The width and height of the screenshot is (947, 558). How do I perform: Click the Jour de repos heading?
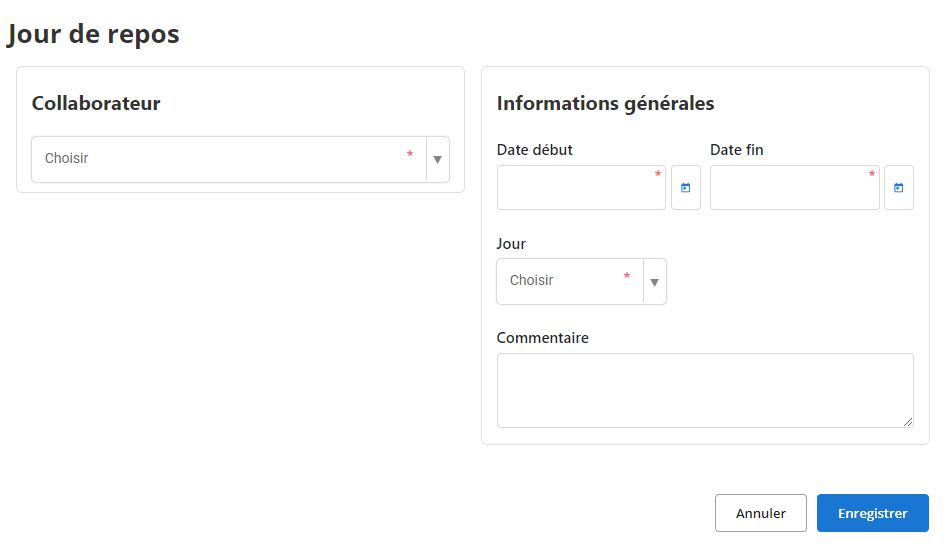(93, 34)
